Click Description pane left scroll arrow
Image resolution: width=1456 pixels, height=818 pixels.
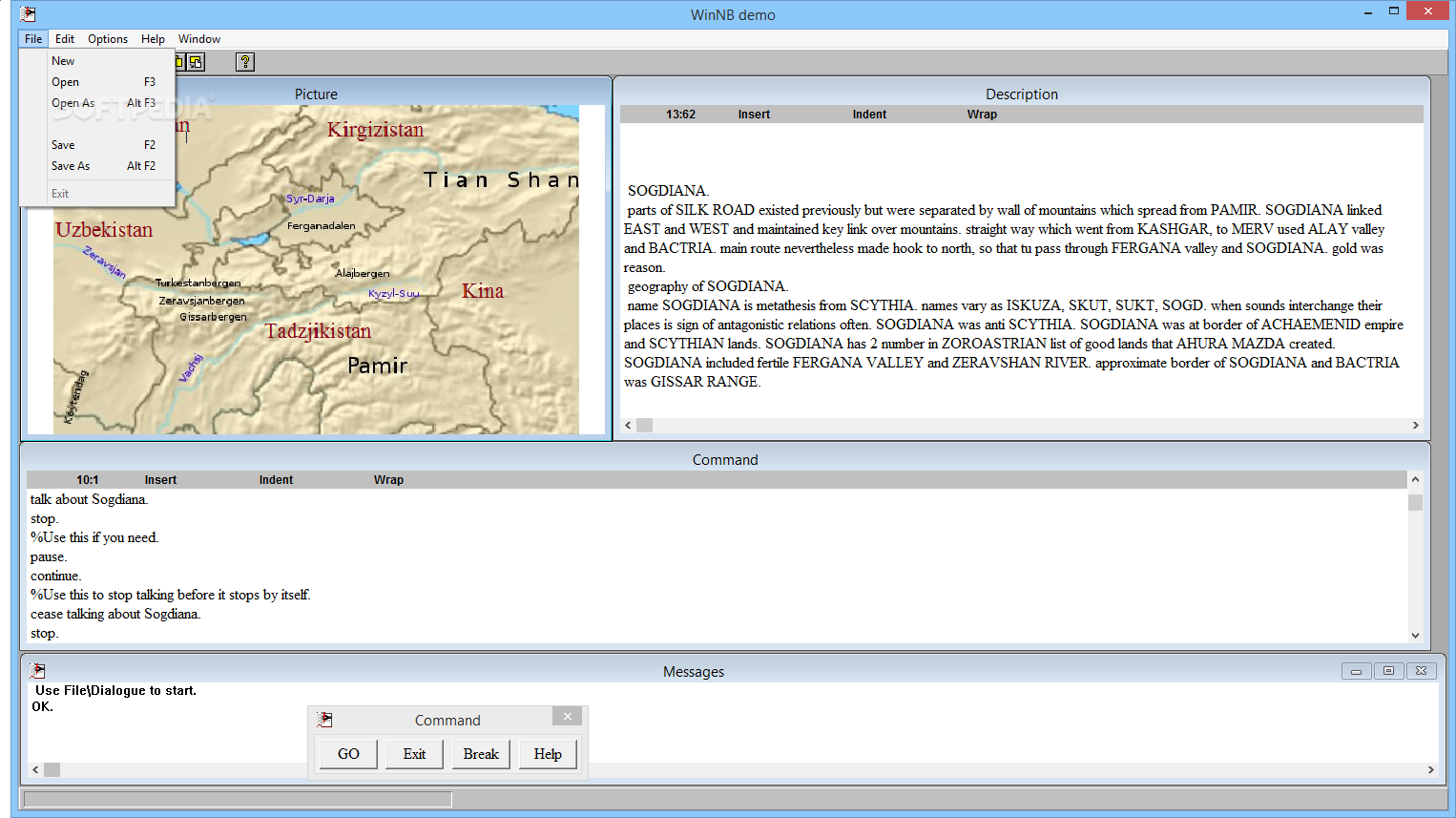point(628,426)
